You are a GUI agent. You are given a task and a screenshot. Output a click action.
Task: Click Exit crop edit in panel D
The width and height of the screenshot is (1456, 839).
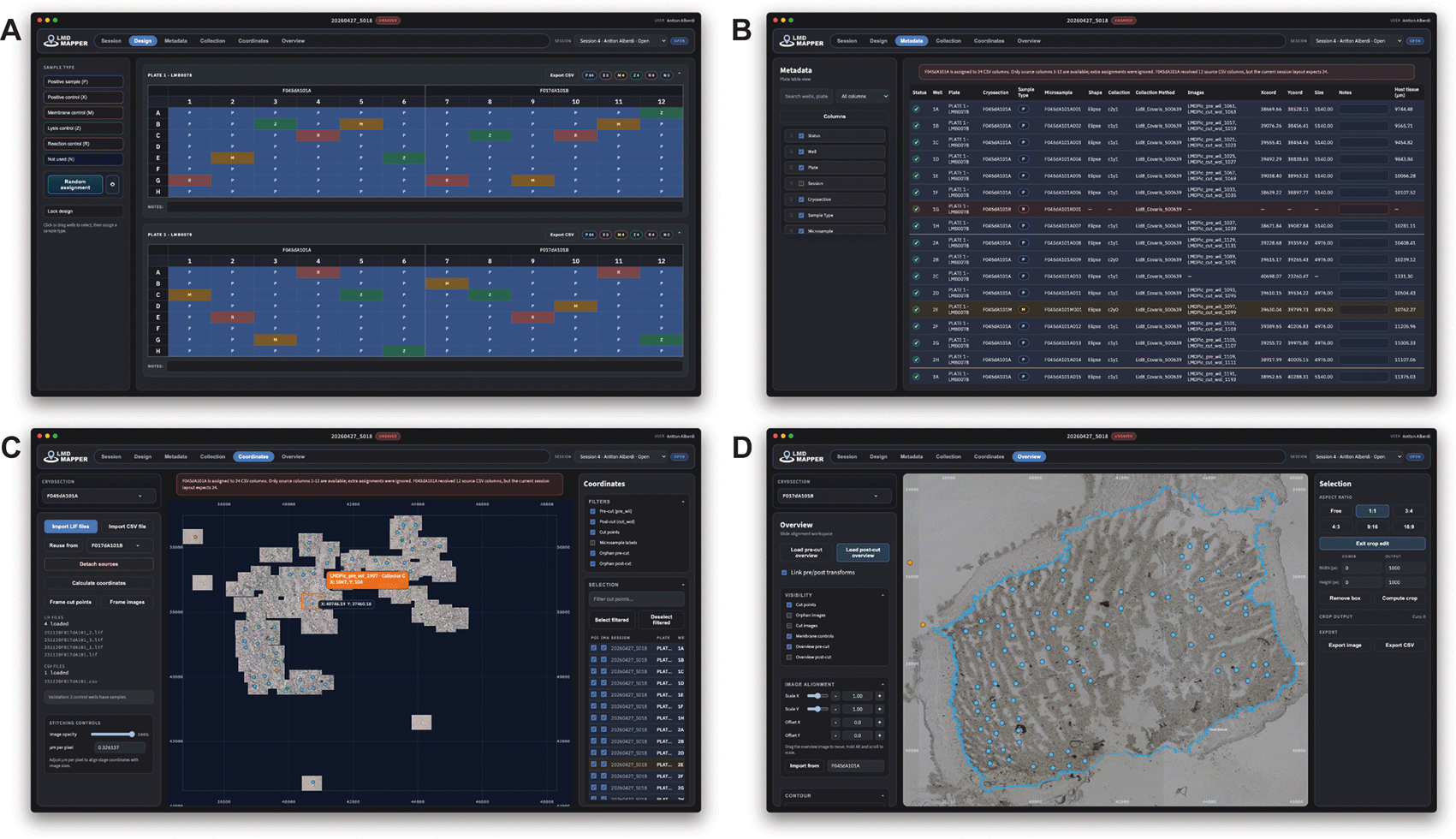[x=1372, y=544]
